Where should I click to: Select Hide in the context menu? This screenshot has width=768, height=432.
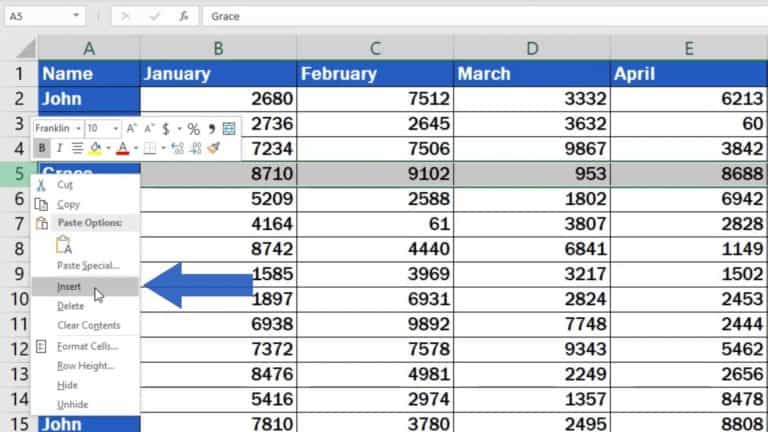[x=66, y=385]
